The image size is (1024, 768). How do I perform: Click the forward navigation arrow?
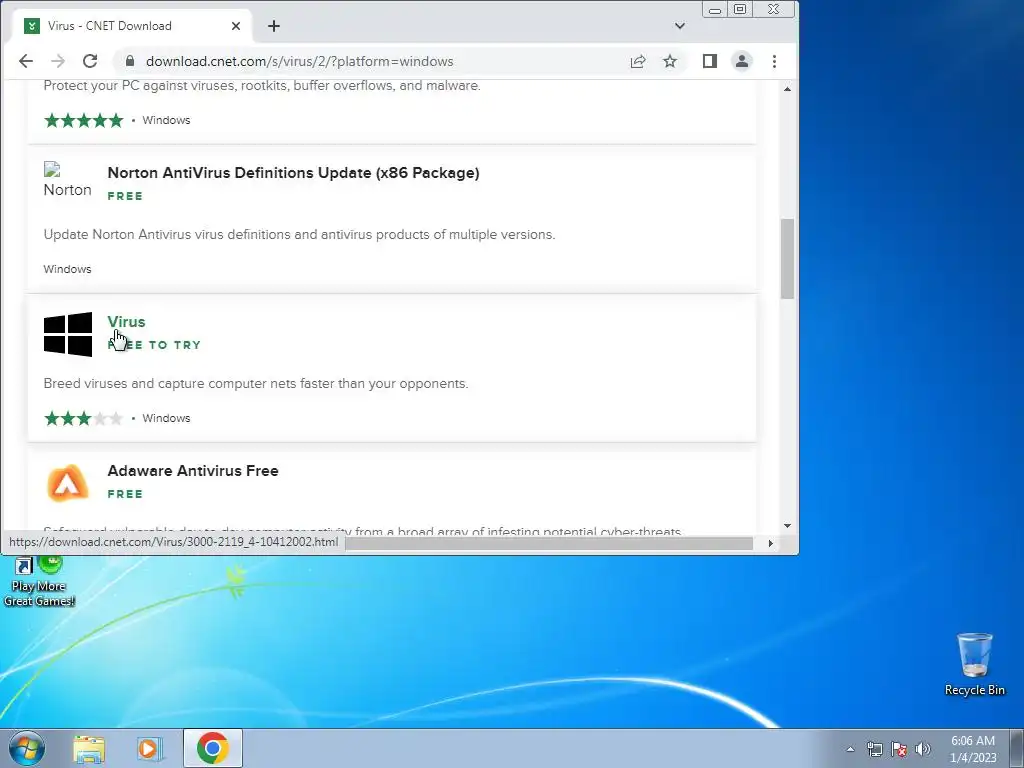pos(58,61)
